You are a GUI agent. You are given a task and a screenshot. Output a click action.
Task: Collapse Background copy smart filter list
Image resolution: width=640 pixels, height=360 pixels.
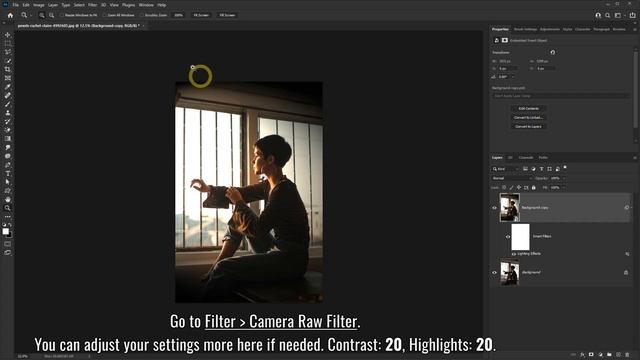click(632, 208)
